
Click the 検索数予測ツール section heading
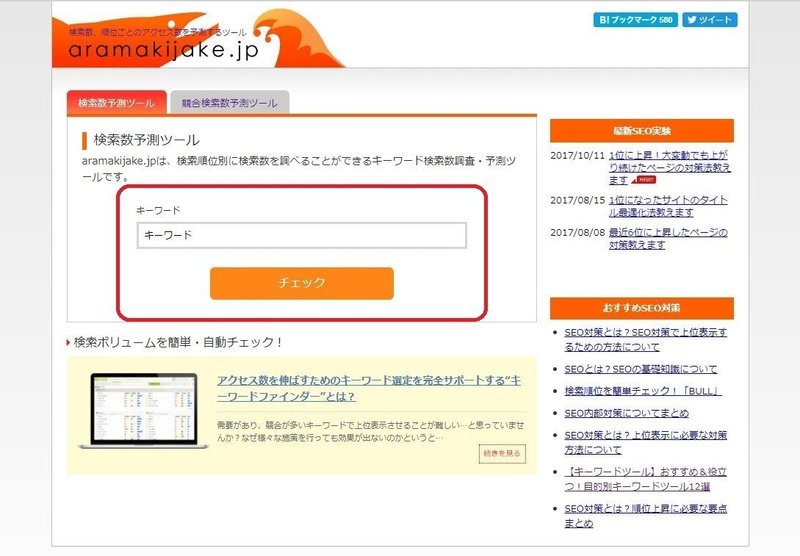coord(146,140)
